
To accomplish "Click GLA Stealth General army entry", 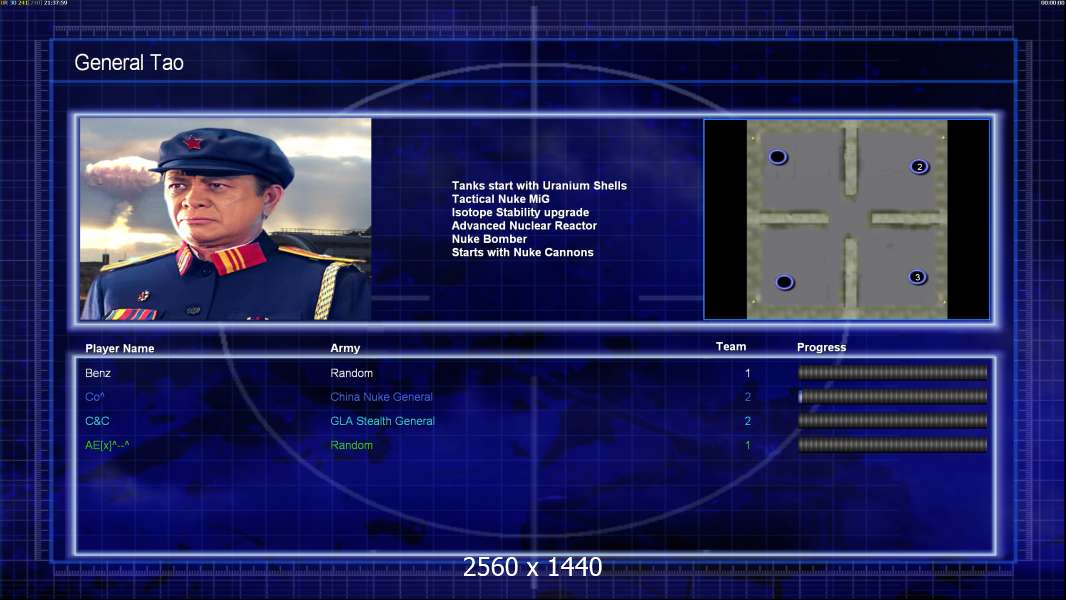I will click(x=383, y=421).
